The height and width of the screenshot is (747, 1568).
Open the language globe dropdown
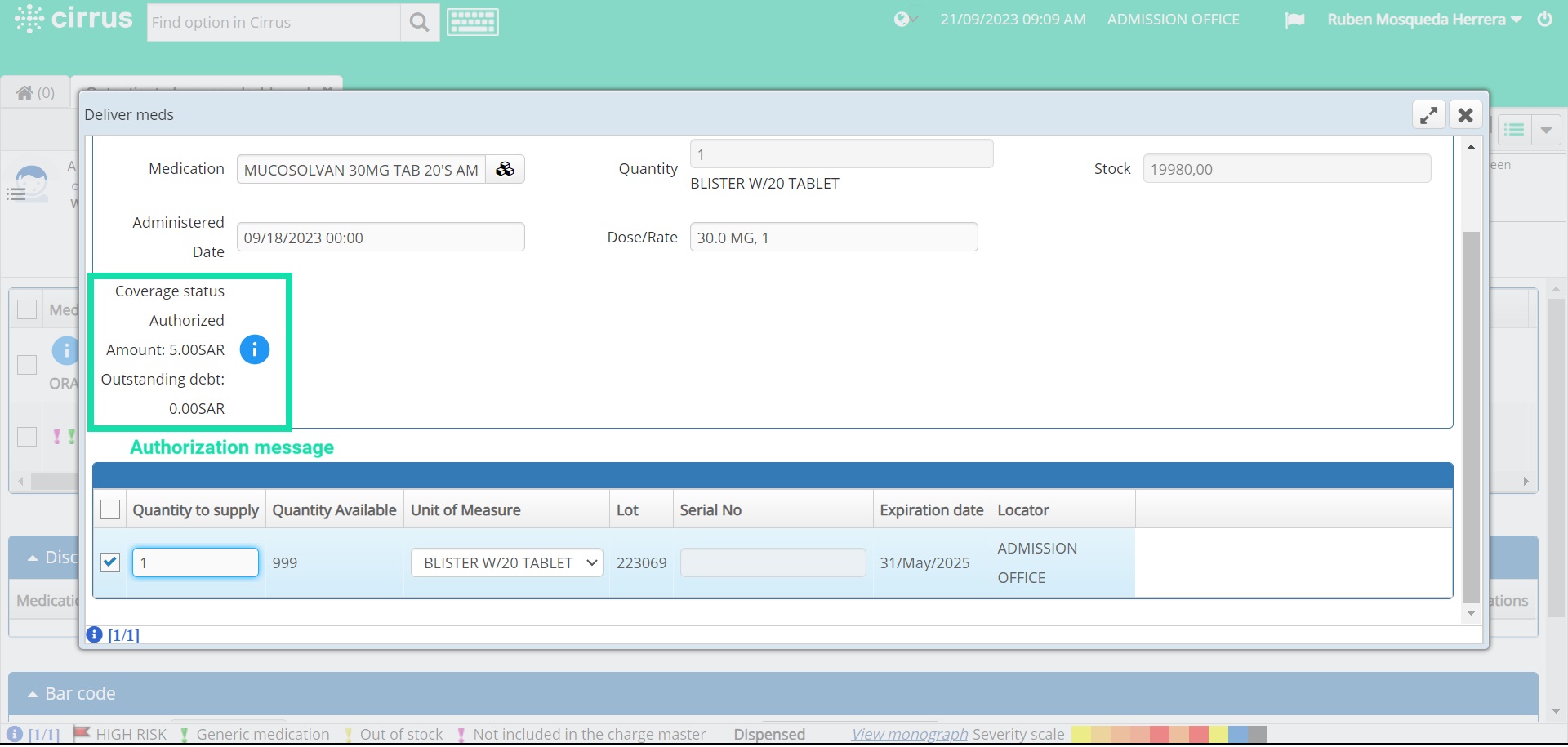point(903,20)
